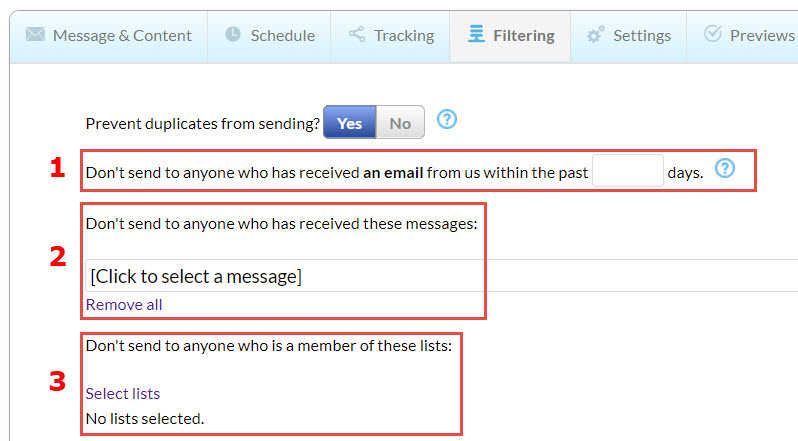Go to the Settings tab
This screenshot has width=798, height=441.
point(641,36)
